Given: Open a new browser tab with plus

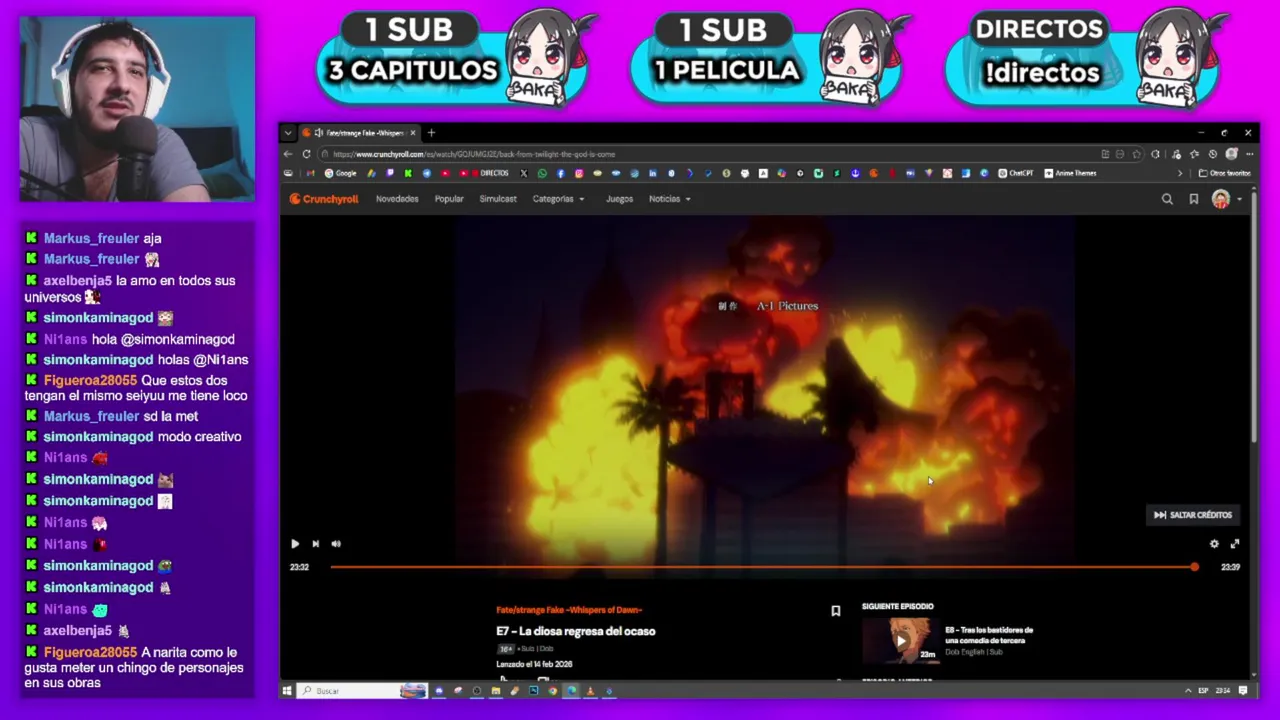Looking at the screenshot, I should [431, 133].
